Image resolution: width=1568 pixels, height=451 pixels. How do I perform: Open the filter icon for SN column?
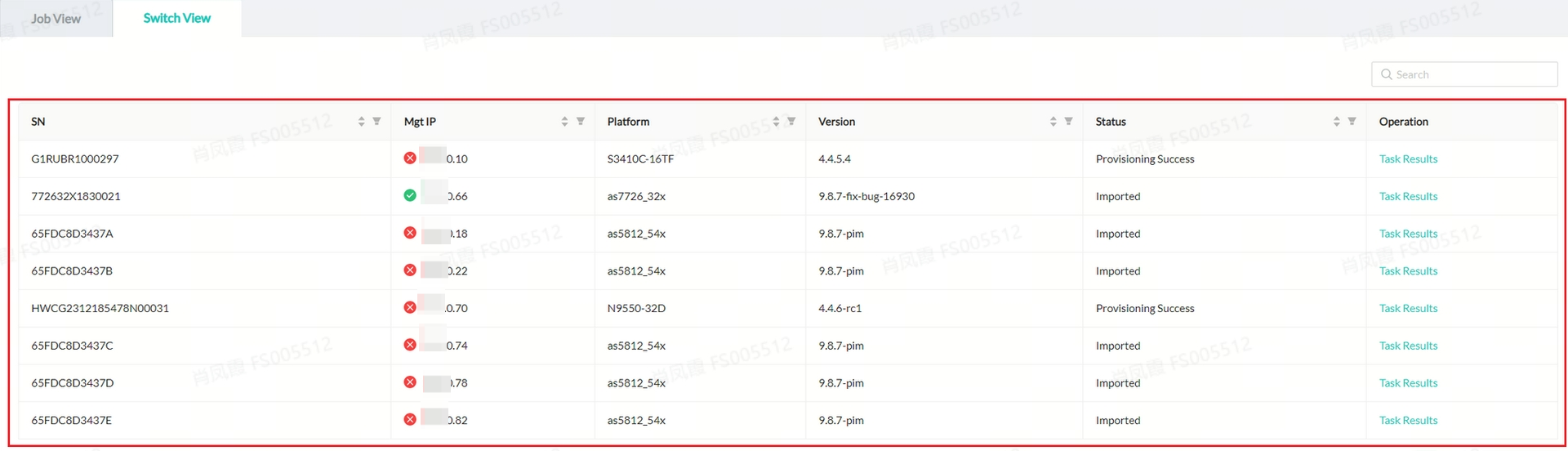pyautogui.click(x=376, y=122)
